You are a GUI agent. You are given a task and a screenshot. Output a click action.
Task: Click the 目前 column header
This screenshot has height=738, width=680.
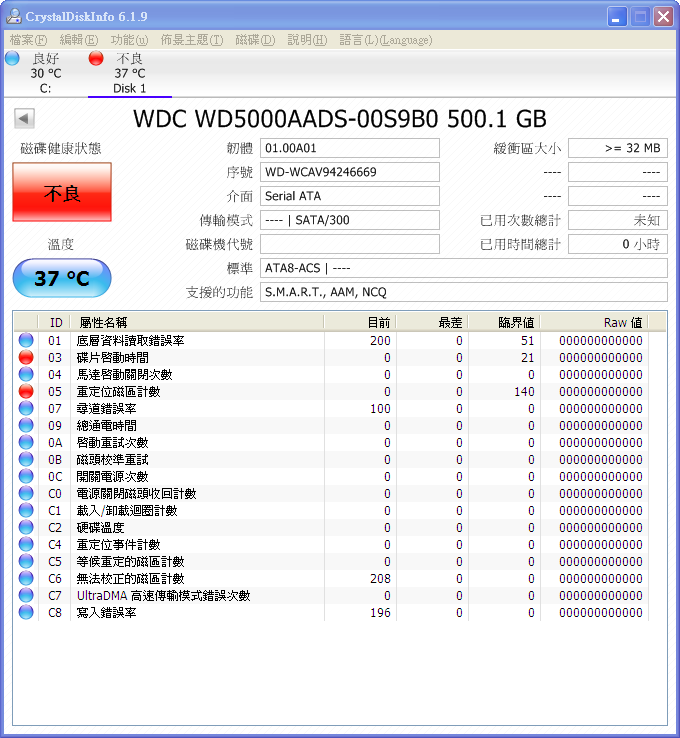pyautogui.click(x=360, y=322)
